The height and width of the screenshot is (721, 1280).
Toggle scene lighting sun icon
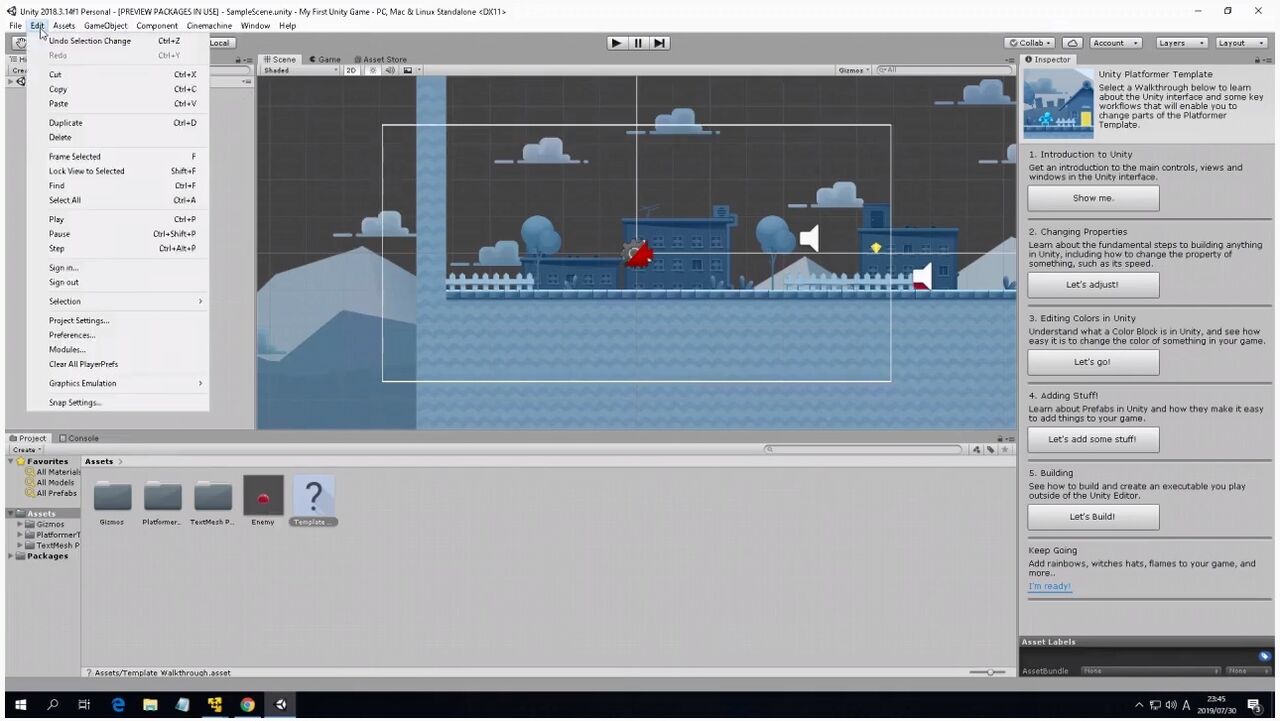pos(373,70)
